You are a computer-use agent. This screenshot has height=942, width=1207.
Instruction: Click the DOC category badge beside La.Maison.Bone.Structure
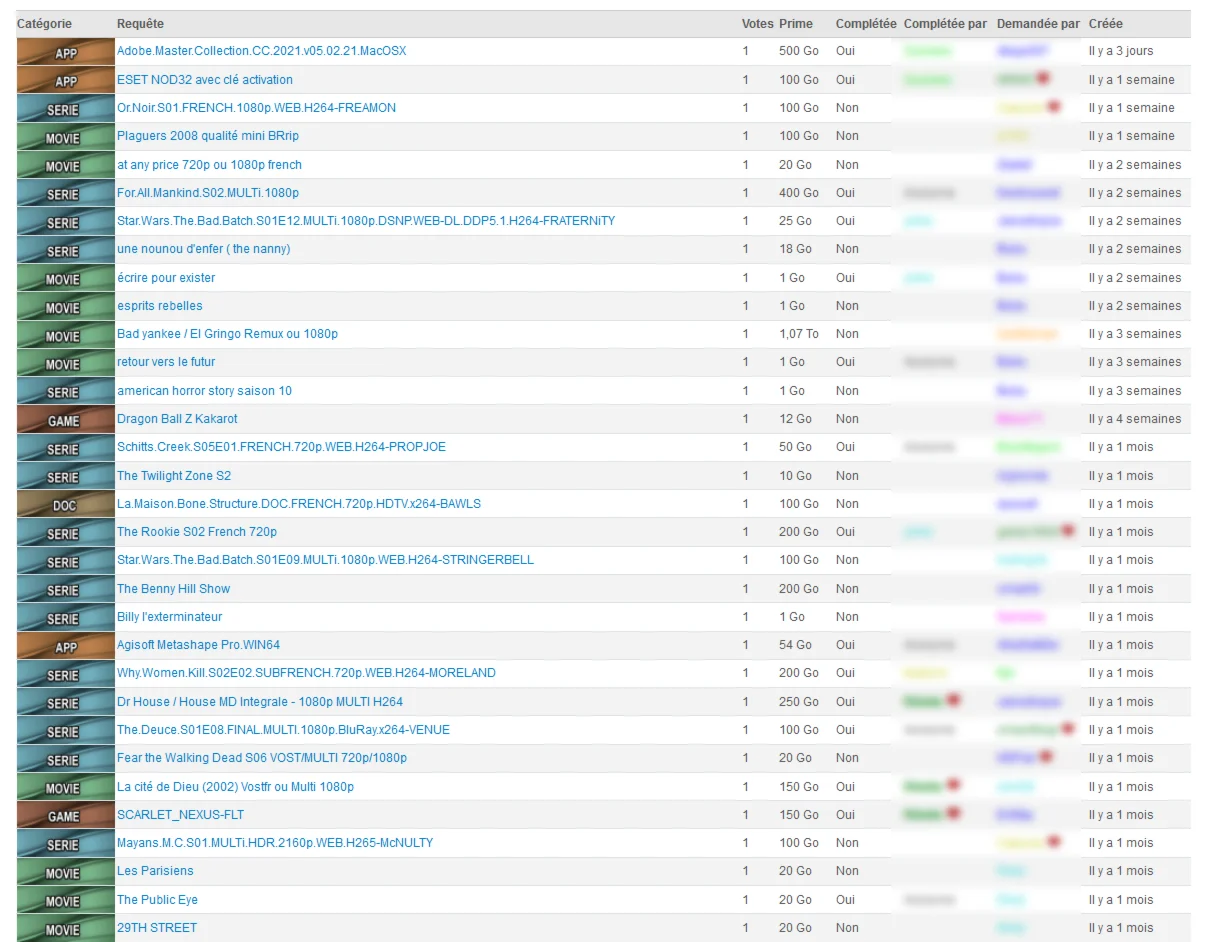coord(65,505)
